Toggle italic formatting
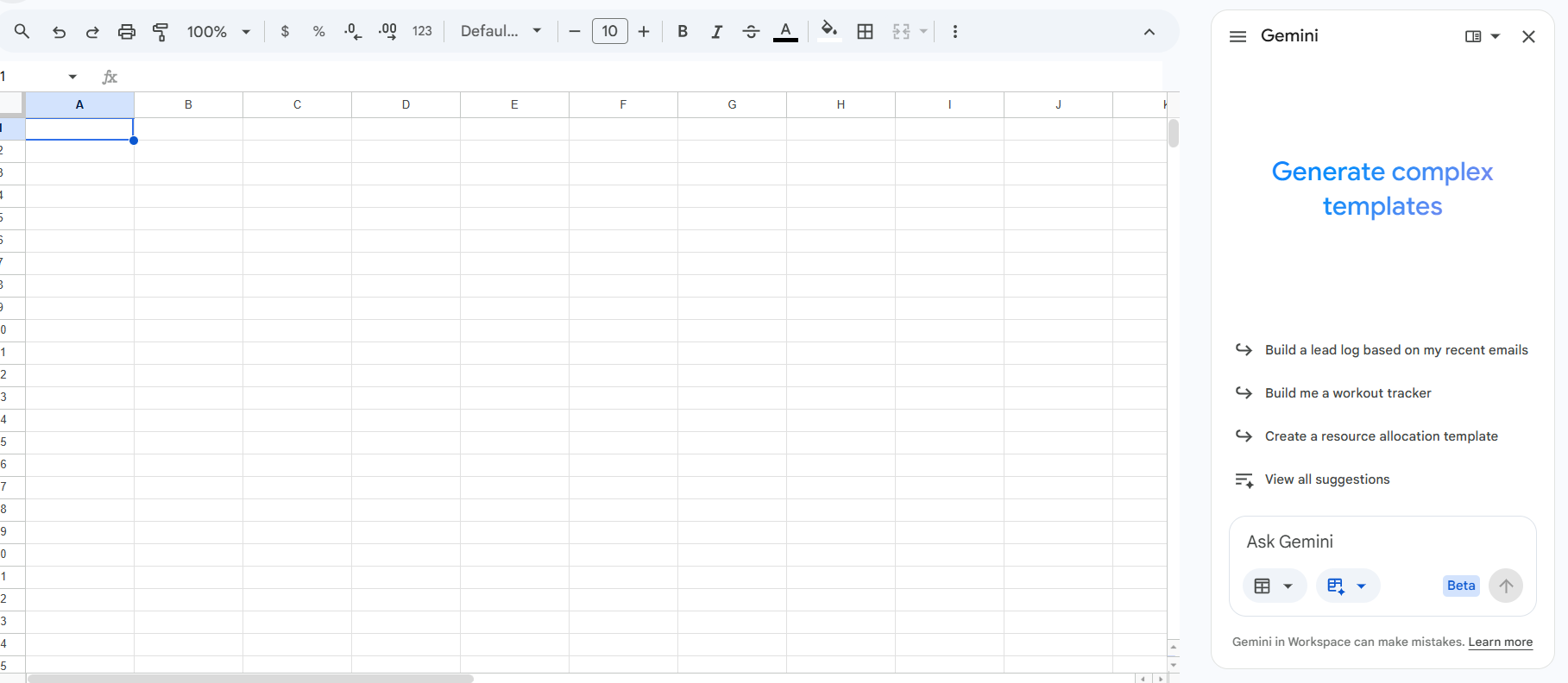Viewport: 1568px width, 683px height. (x=716, y=32)
